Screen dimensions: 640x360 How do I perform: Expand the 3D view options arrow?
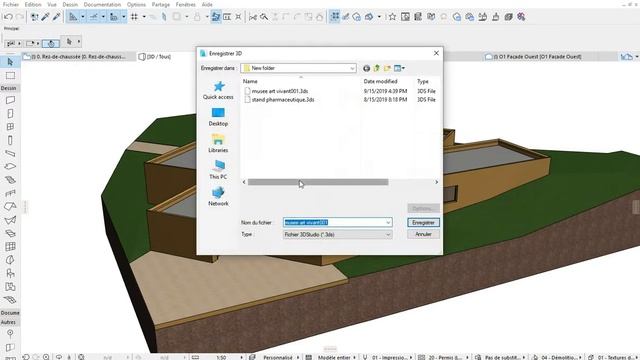coord(379,17)
